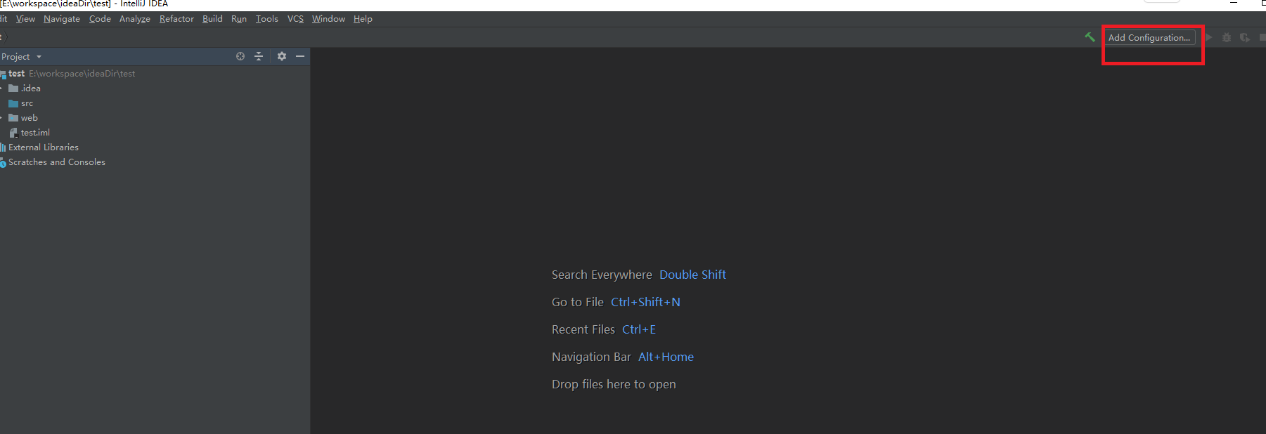This screenshot has height=434, width=1266.
Task: Open the Project view dropdown
Action: [21, 57]
